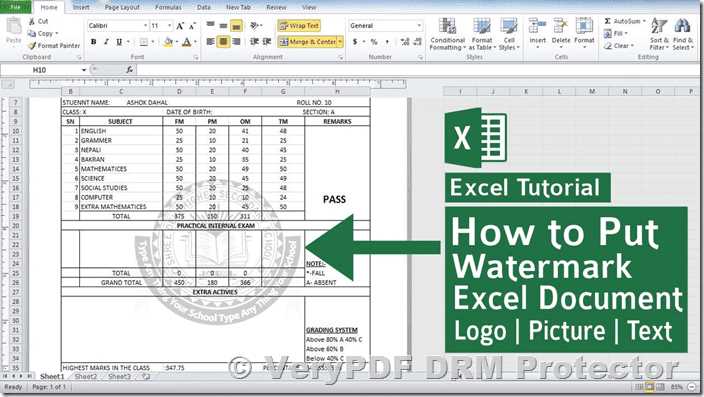Click Increase Indent icon
Screen dimensions: 704x397
(267, 42)
